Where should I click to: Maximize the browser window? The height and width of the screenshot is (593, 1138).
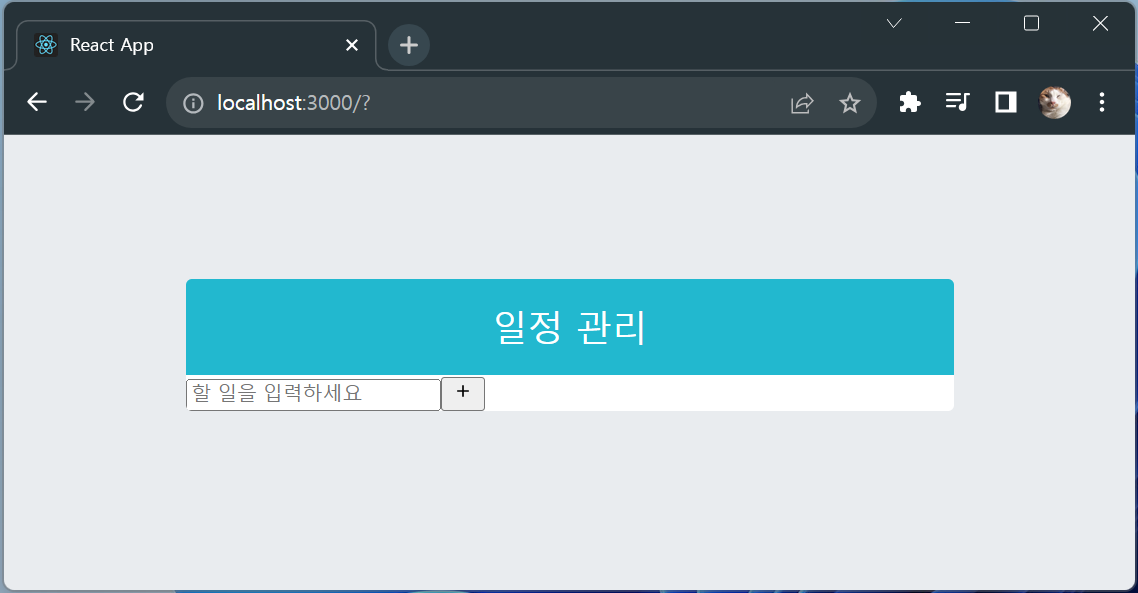(1031, 23)
